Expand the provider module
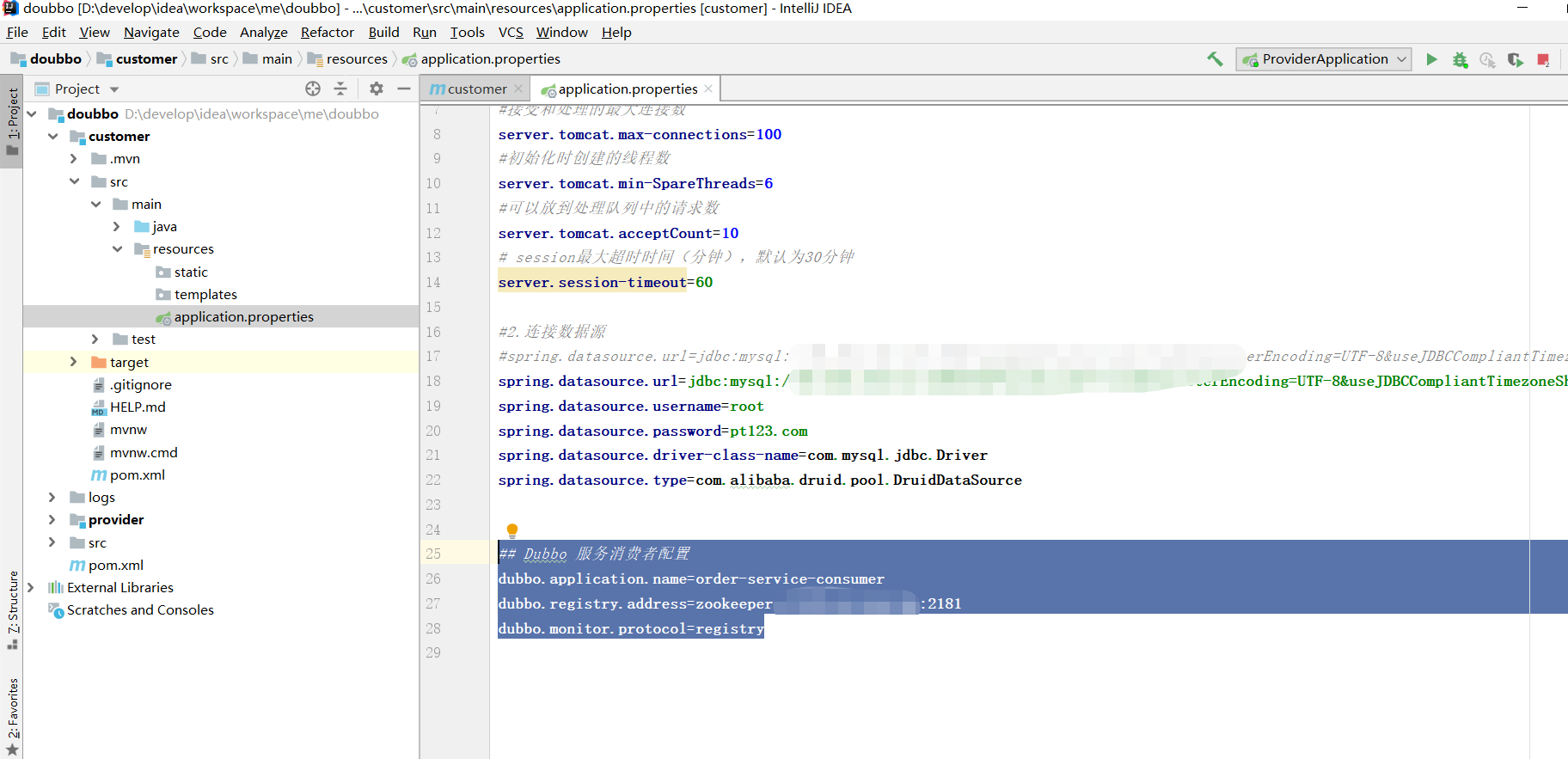 pos(52,520)
